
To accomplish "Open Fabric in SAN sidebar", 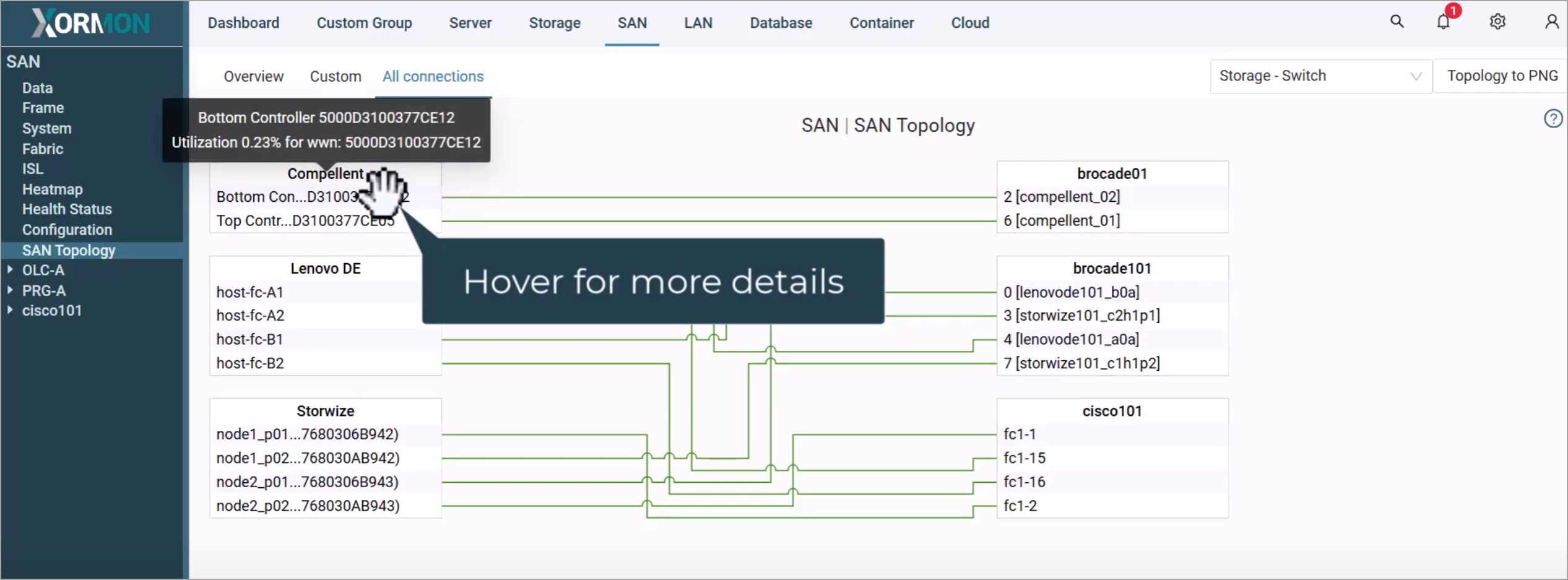I will [43, 149].
